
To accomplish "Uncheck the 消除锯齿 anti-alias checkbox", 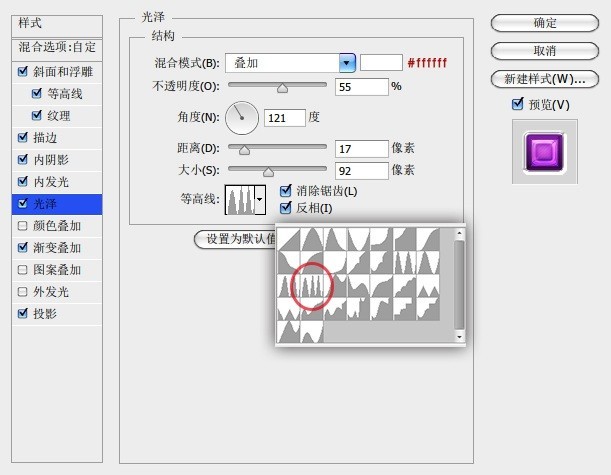I will [286, 191].
